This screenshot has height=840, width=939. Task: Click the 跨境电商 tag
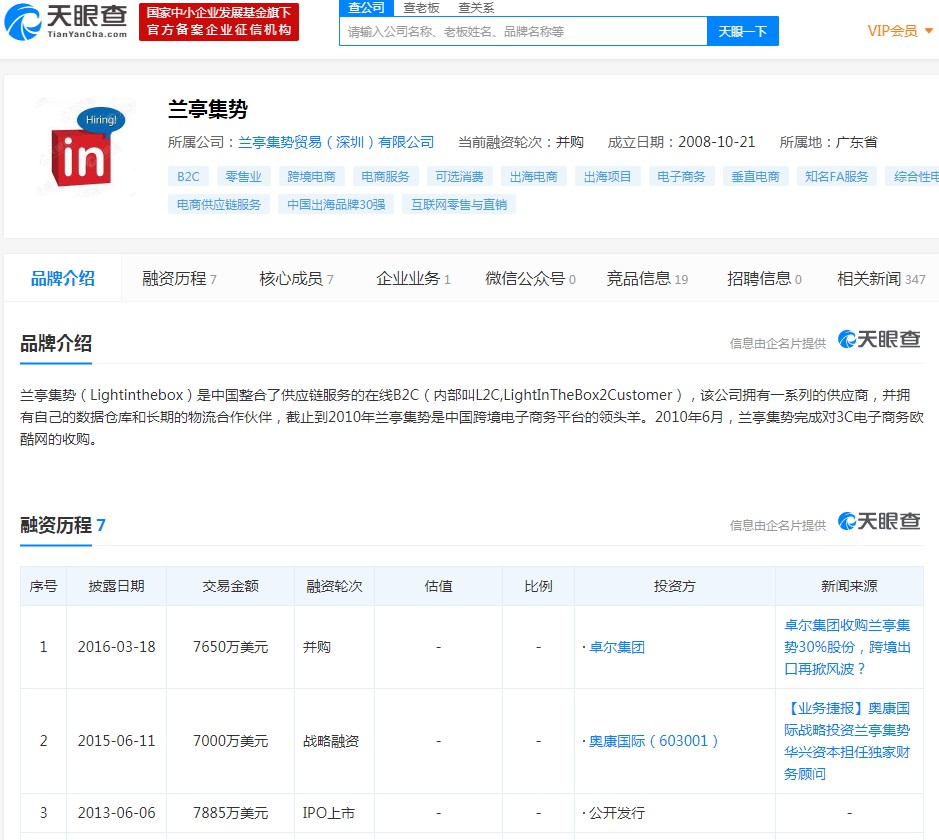(311, 177)
